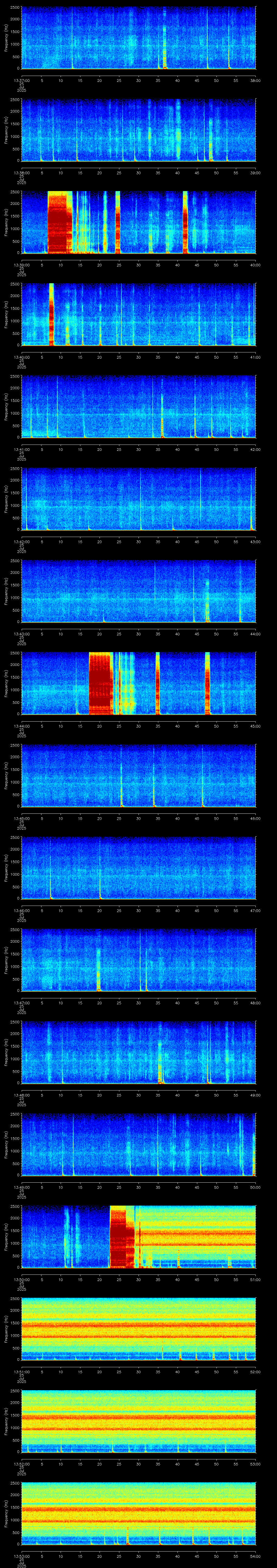Select the spectrogram plot starting at 13:44:00

138,683
